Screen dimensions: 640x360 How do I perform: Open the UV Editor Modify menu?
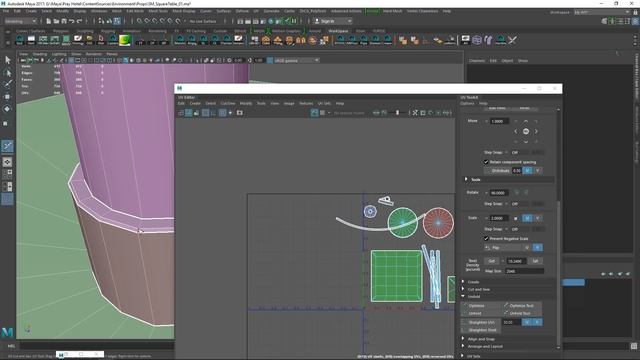coord(246,103)
